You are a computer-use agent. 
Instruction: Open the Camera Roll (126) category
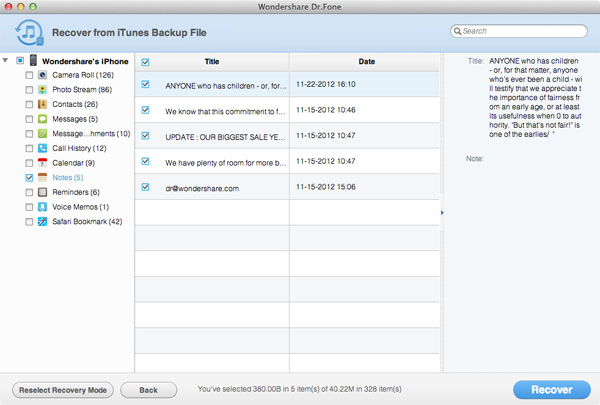pos(83,75)
